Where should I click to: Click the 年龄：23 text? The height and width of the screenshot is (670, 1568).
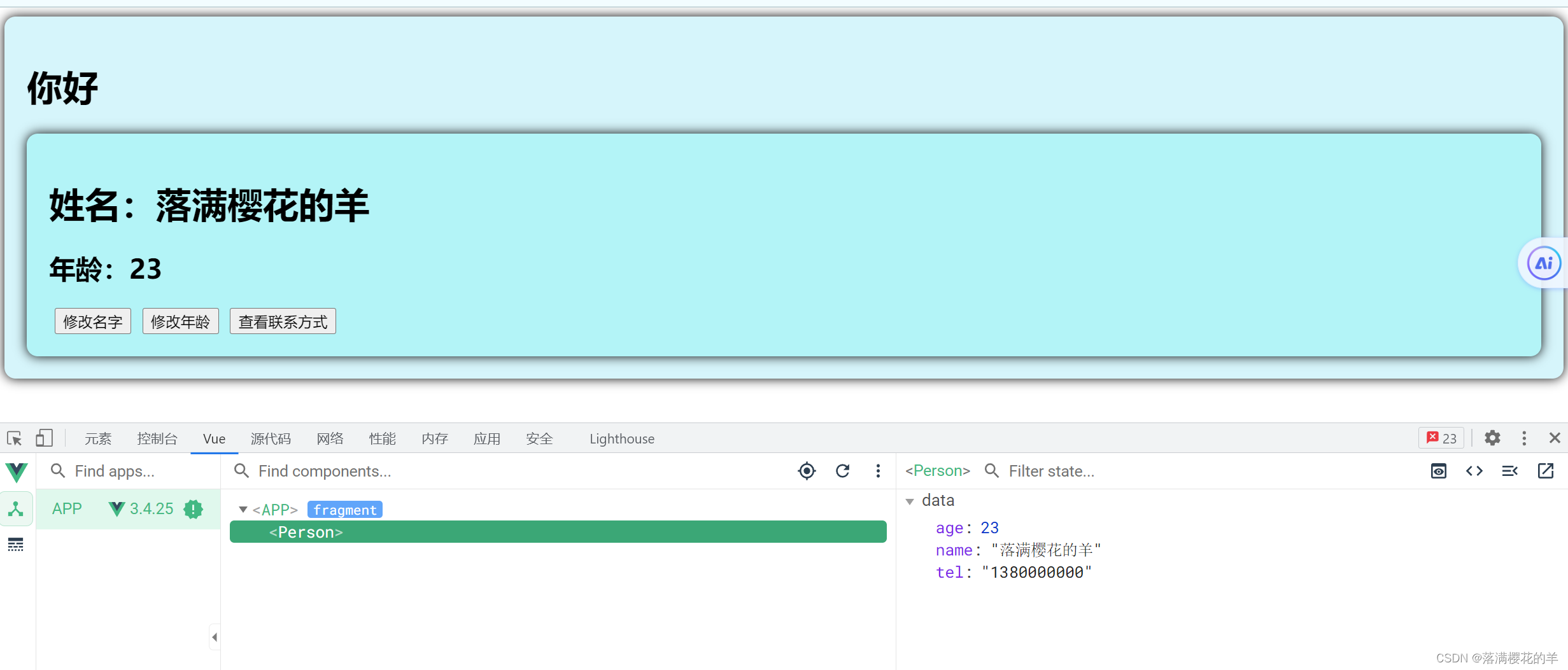click(x=106, y=269)
